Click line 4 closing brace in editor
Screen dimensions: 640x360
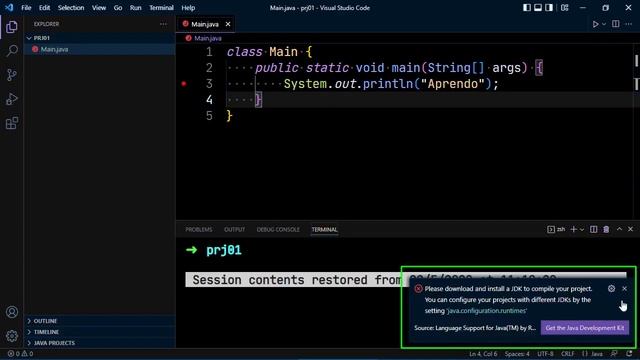click(258, 100)
